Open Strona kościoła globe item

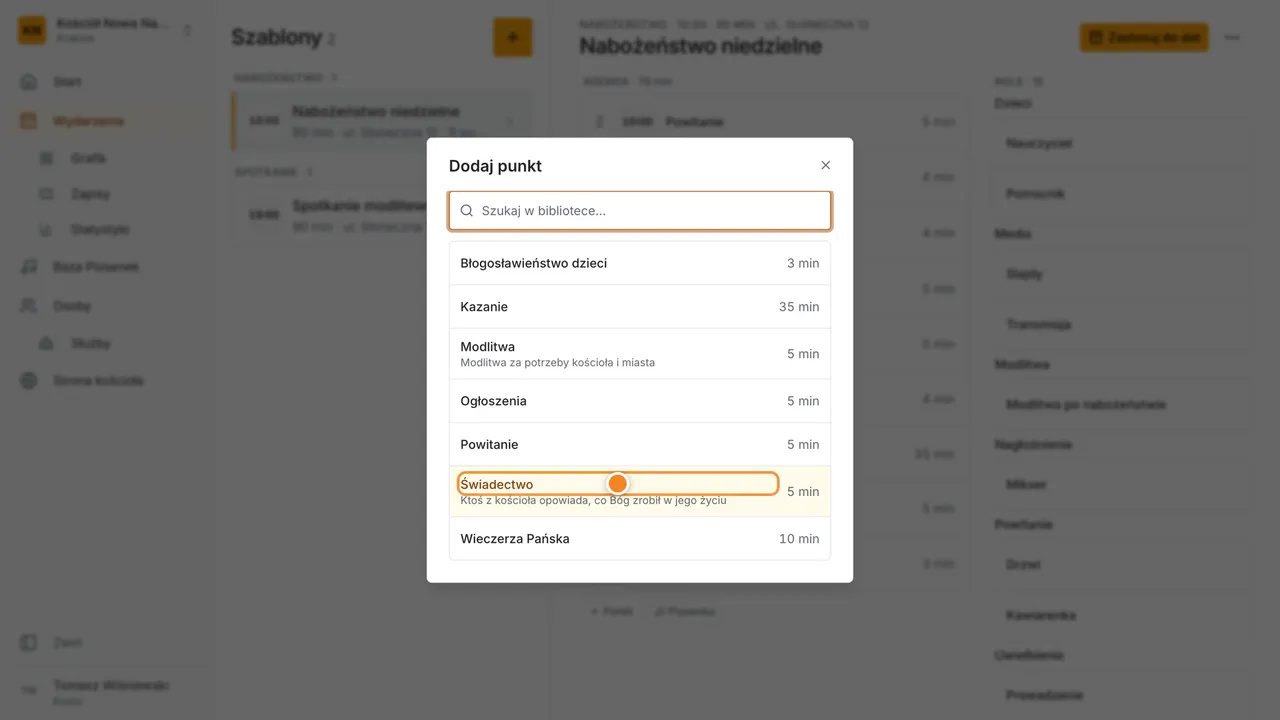tap(100, 381)
